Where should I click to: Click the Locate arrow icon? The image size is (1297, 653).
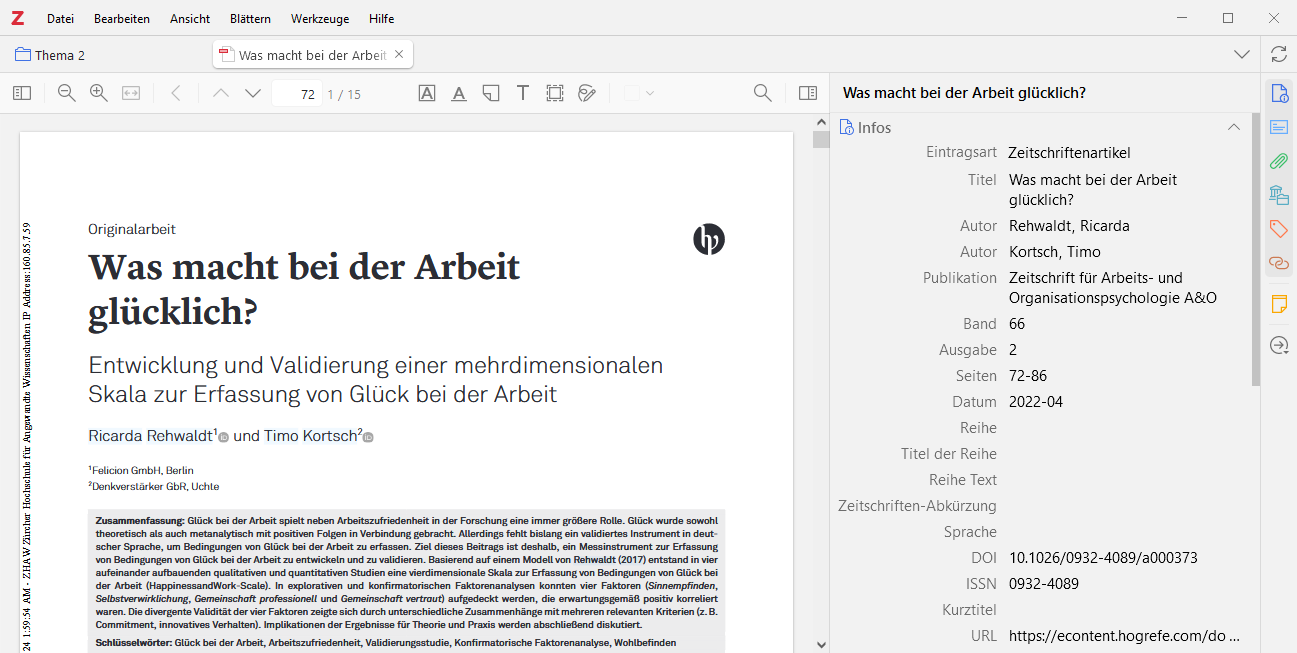tap(1279, 345)
